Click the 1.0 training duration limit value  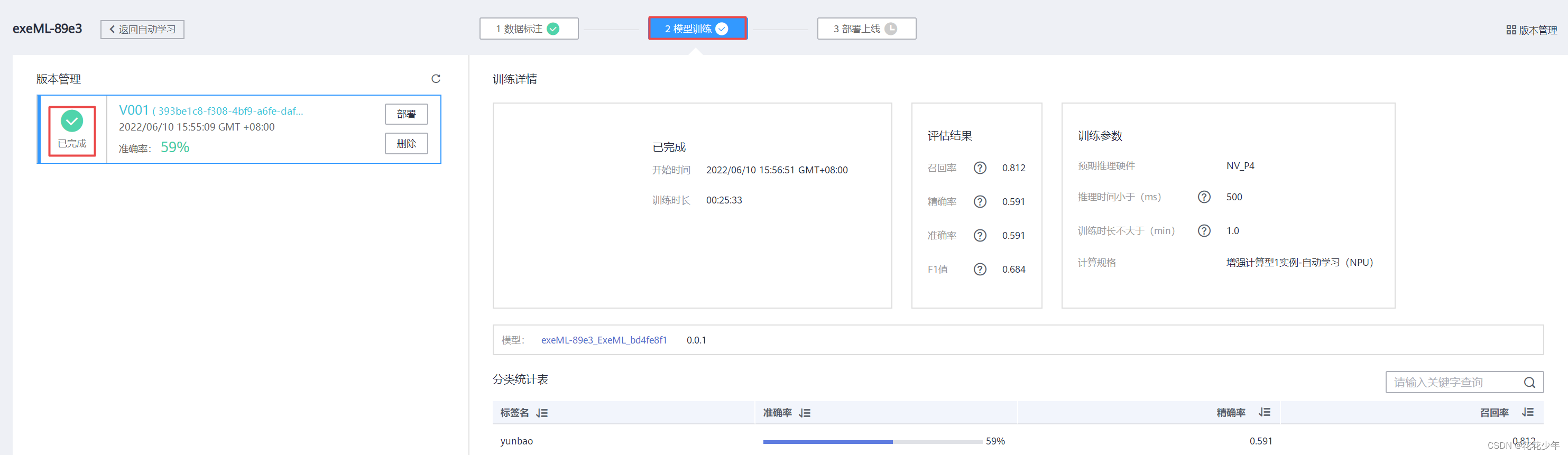click(1233, 230)
